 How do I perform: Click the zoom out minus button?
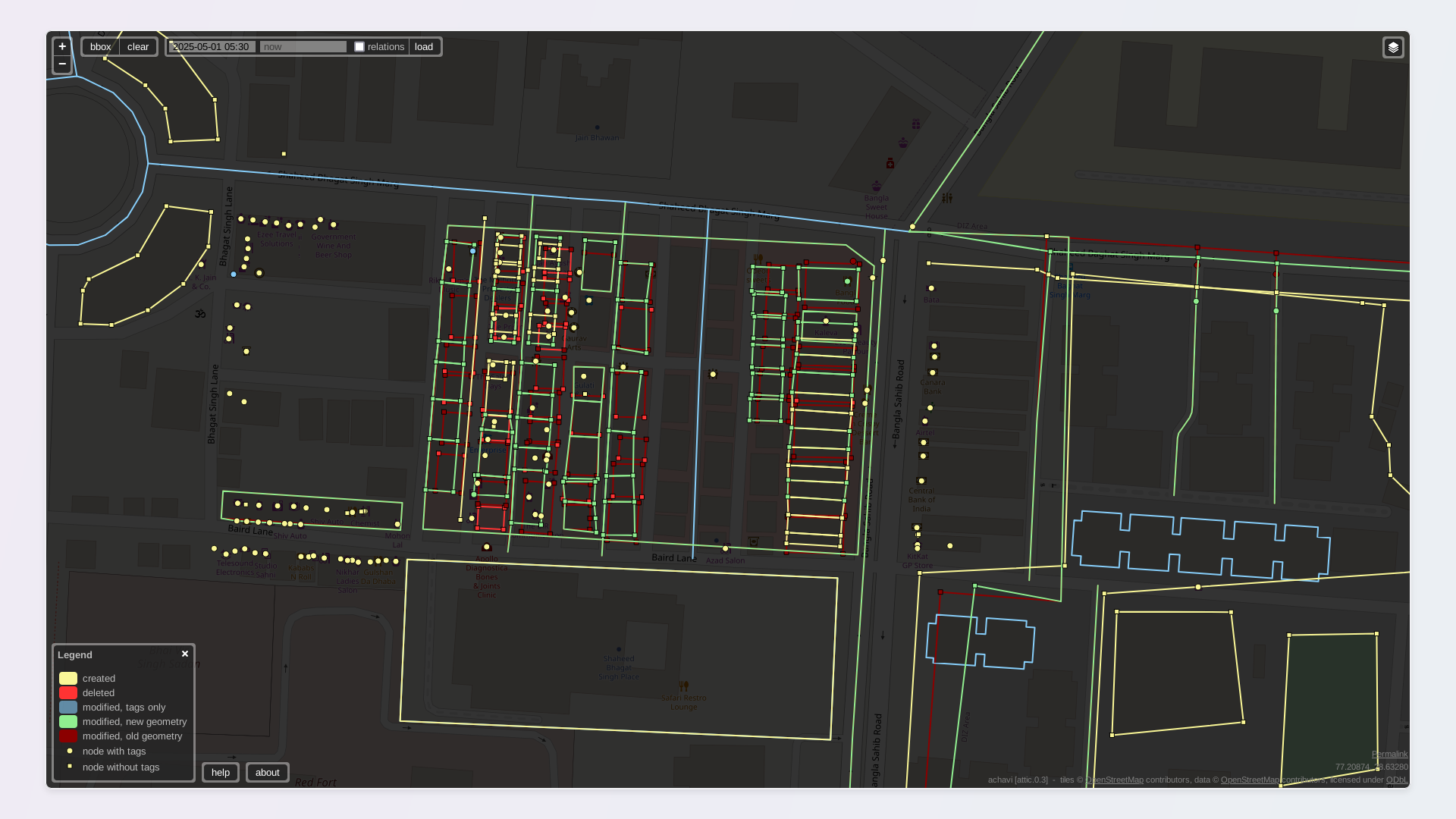(62, 64)
